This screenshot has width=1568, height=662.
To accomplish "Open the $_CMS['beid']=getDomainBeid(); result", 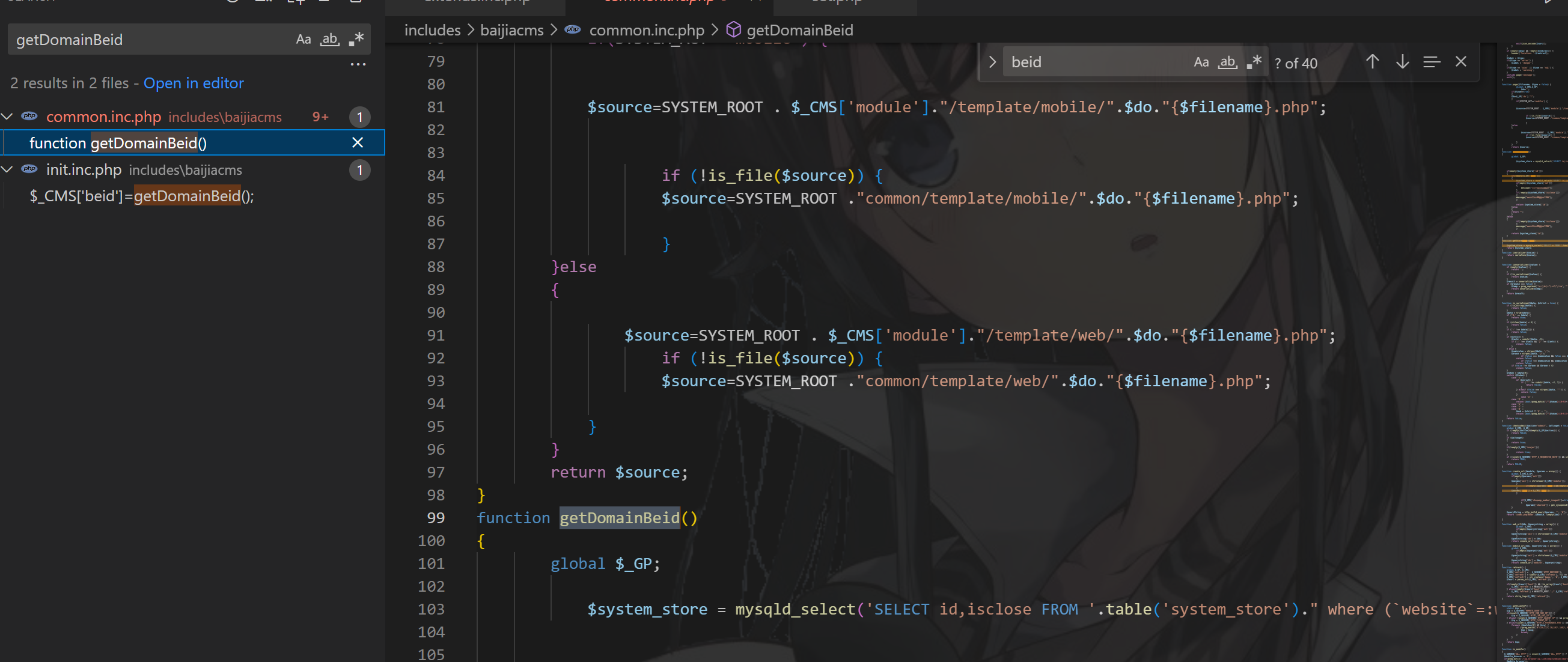I will coord(142,196).
